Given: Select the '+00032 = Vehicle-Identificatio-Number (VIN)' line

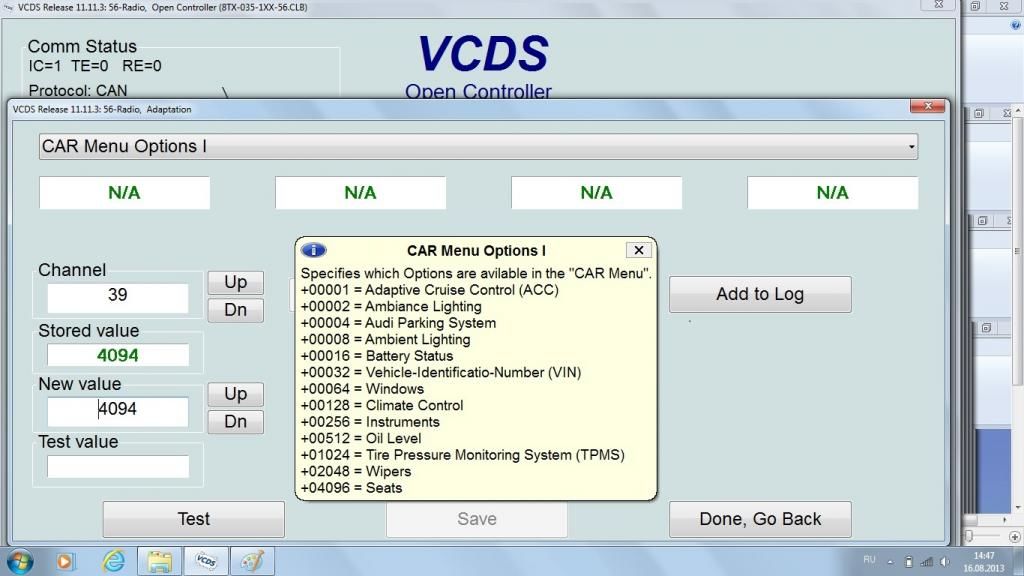Looking at the screenshot, I should (441, 372).
